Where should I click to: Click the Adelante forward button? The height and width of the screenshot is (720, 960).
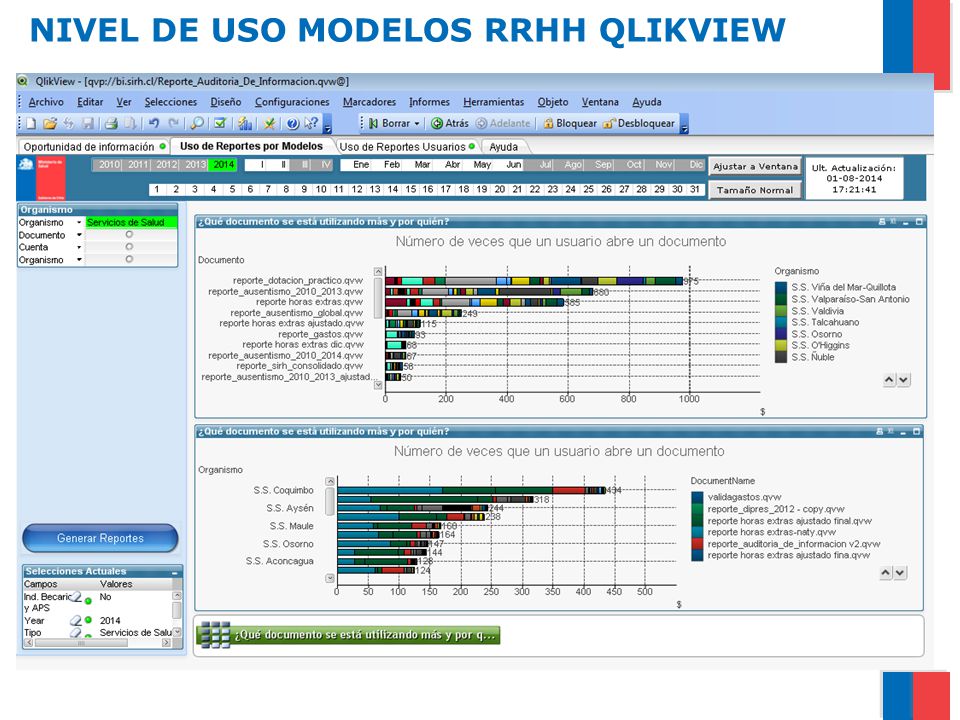[x=503, y=124]
